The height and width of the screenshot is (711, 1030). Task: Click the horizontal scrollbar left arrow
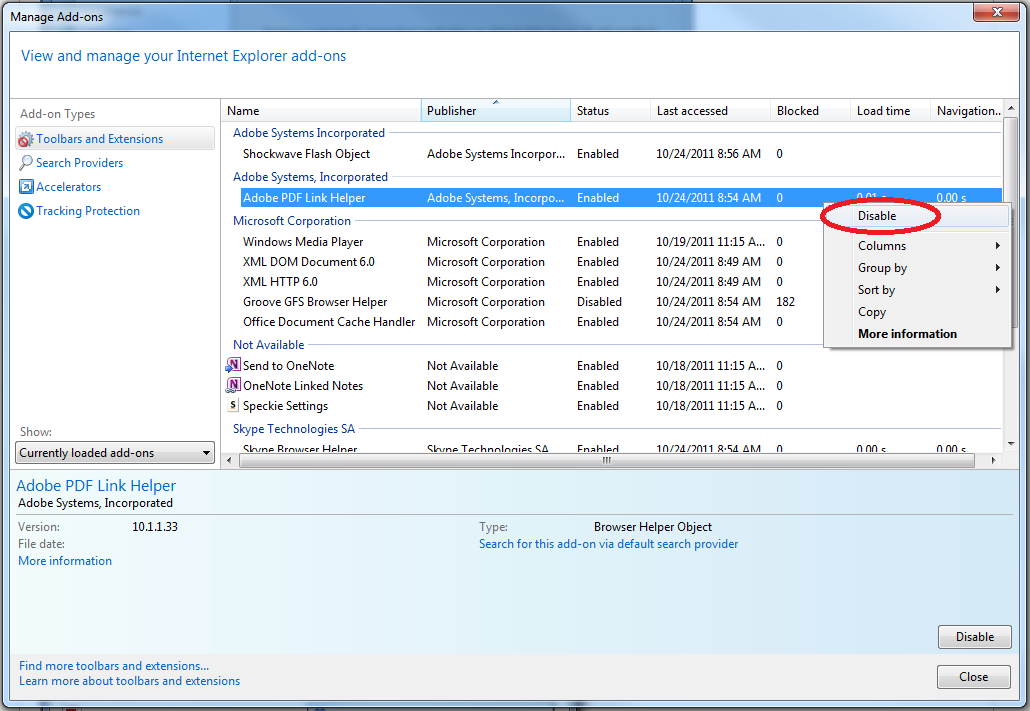click(229, 461)
